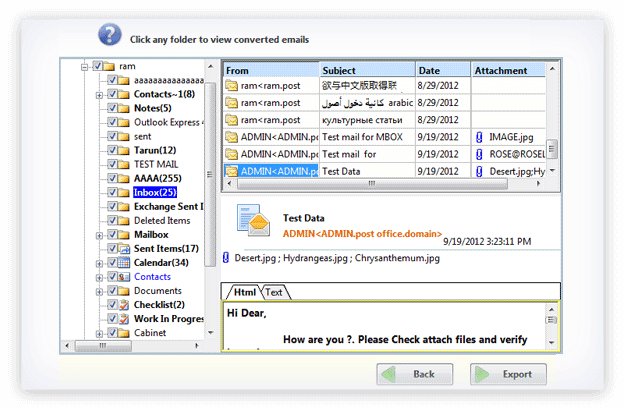Uncheck the Inbox(25) folder checkbox
Screen dimensions: 624x409
tap(111, 192)
